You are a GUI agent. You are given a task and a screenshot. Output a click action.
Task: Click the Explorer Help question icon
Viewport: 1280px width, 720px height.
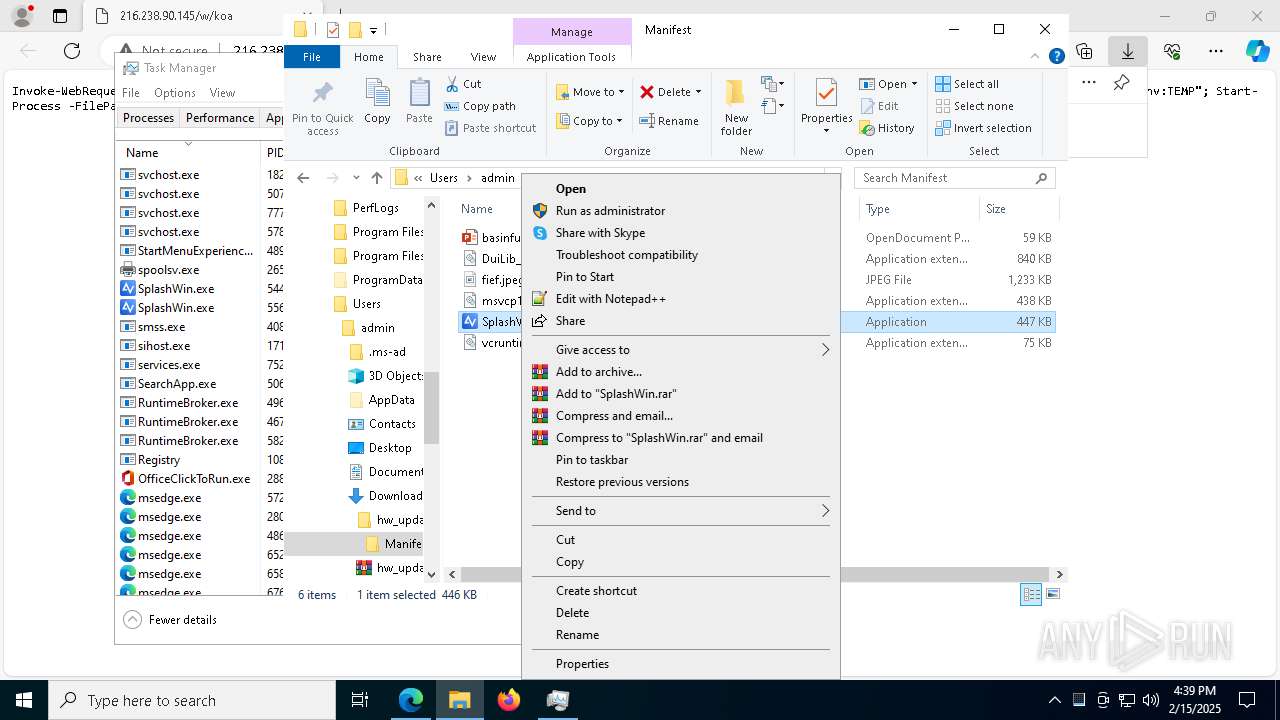coord(1056,57)
